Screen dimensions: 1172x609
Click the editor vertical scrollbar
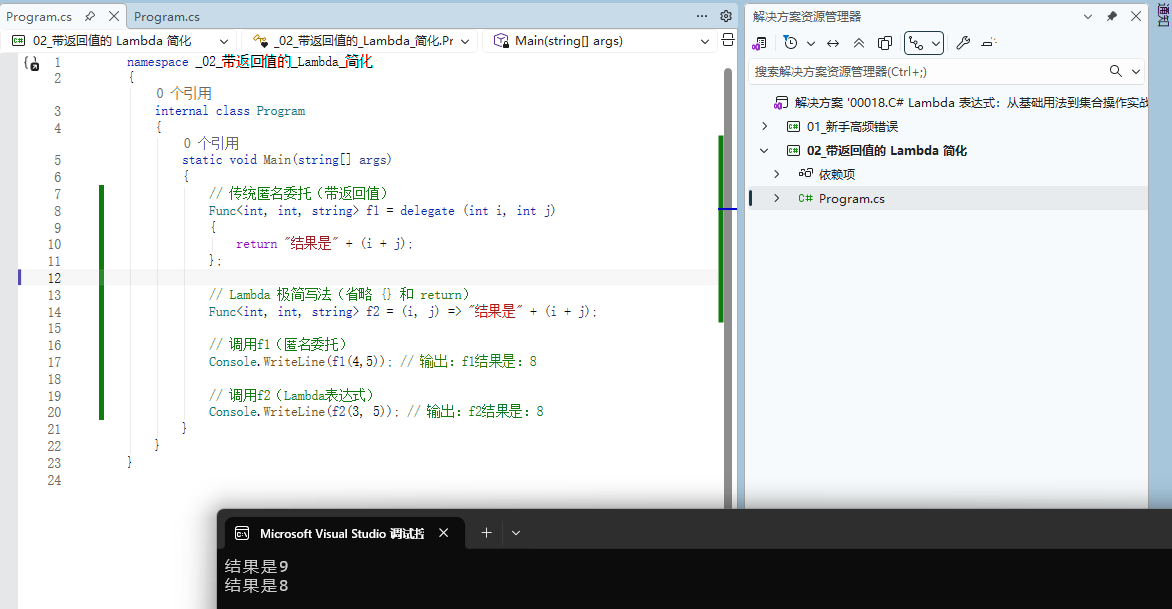click(x=728, y=288)
